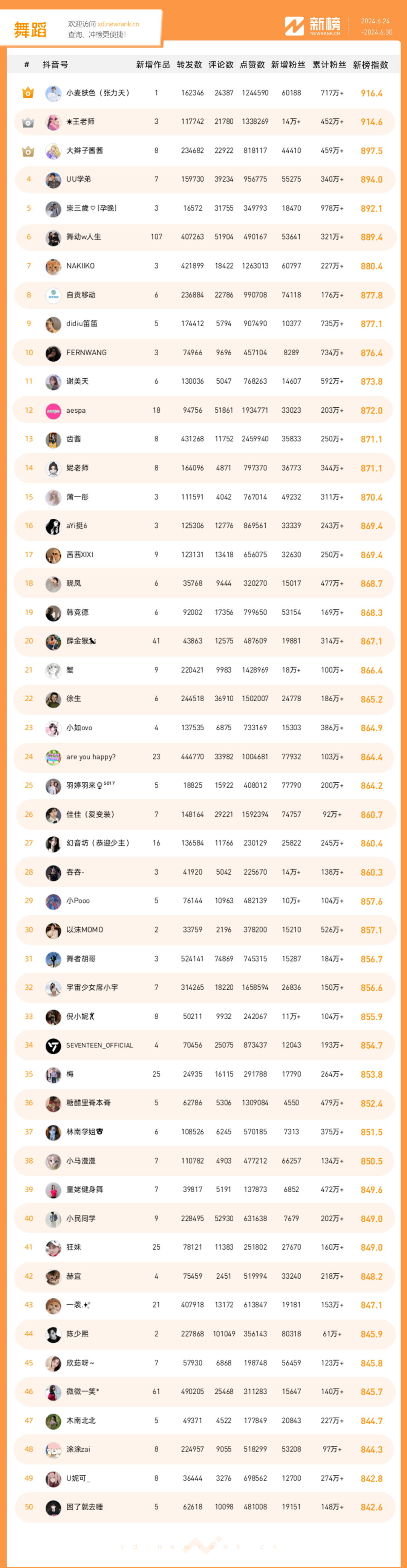The image size is (407, 1568).
Task: Click the 点赞数 column header
Action: (252, 65)
